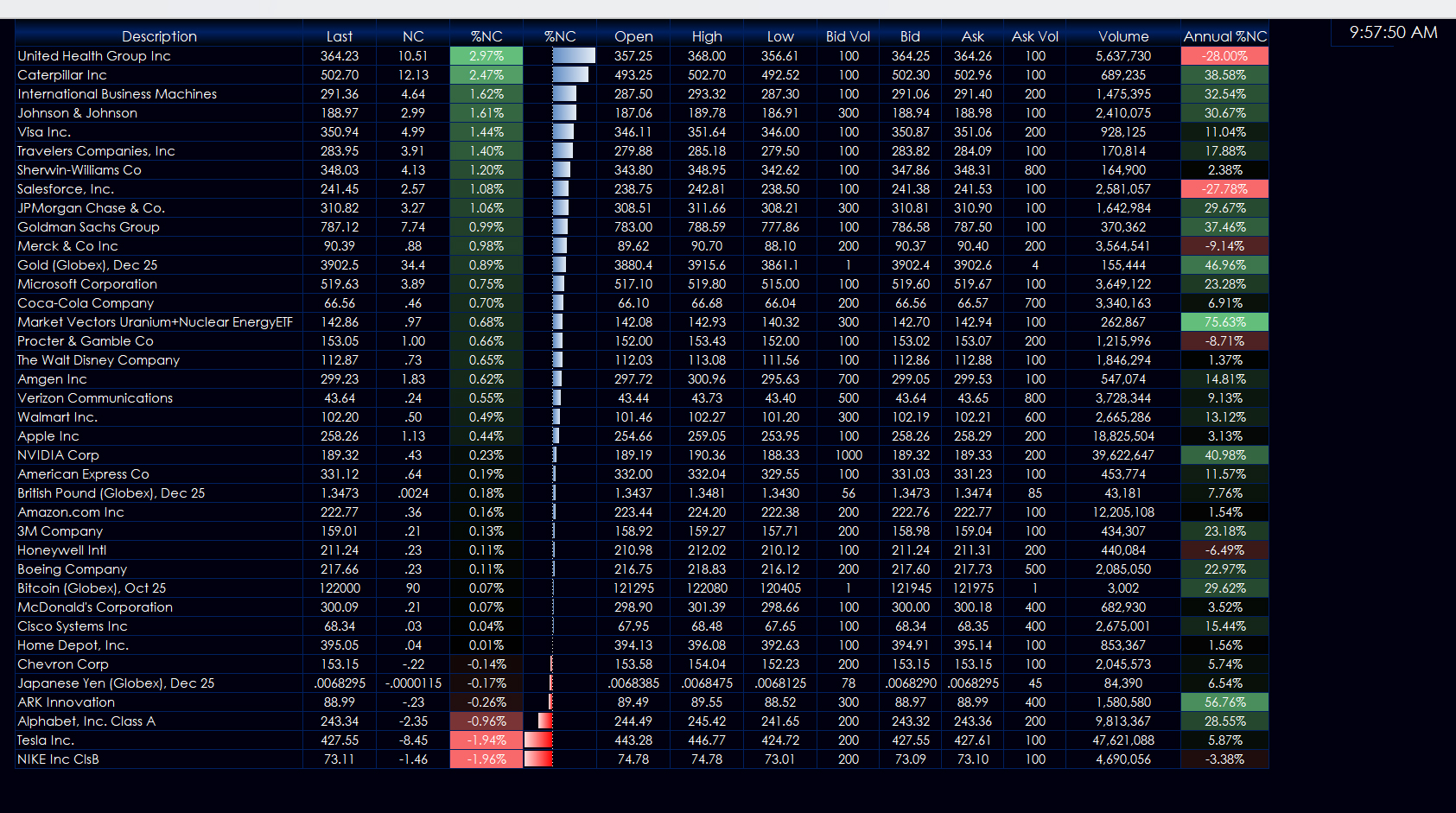Click the 9:57:50 AM clock display

pos(1393,33)
